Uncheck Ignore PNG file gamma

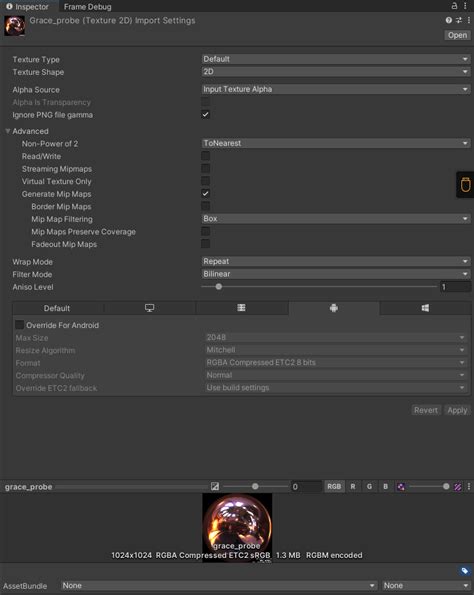click(205, 115)
